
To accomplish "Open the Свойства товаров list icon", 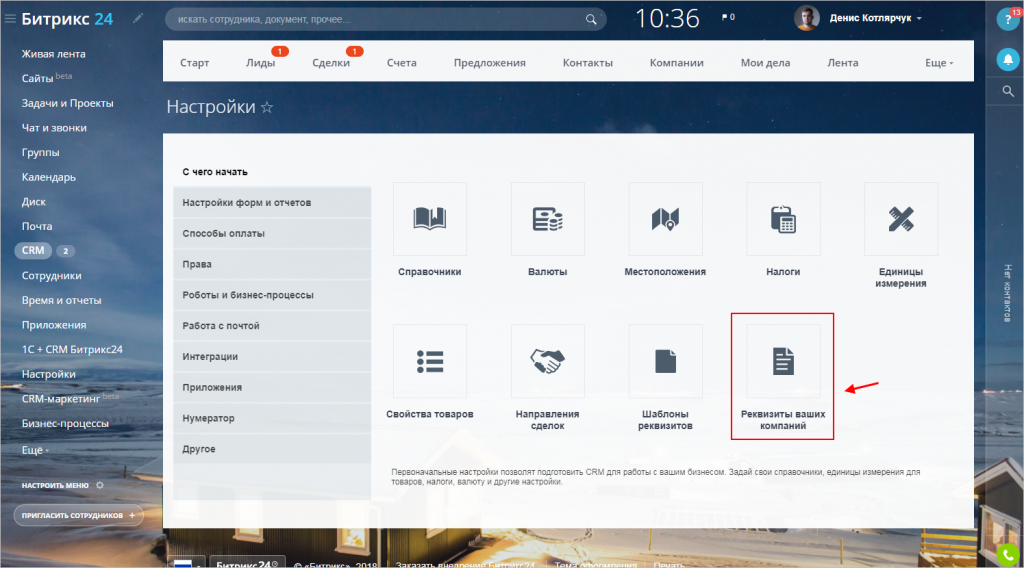I will (430, 361).
